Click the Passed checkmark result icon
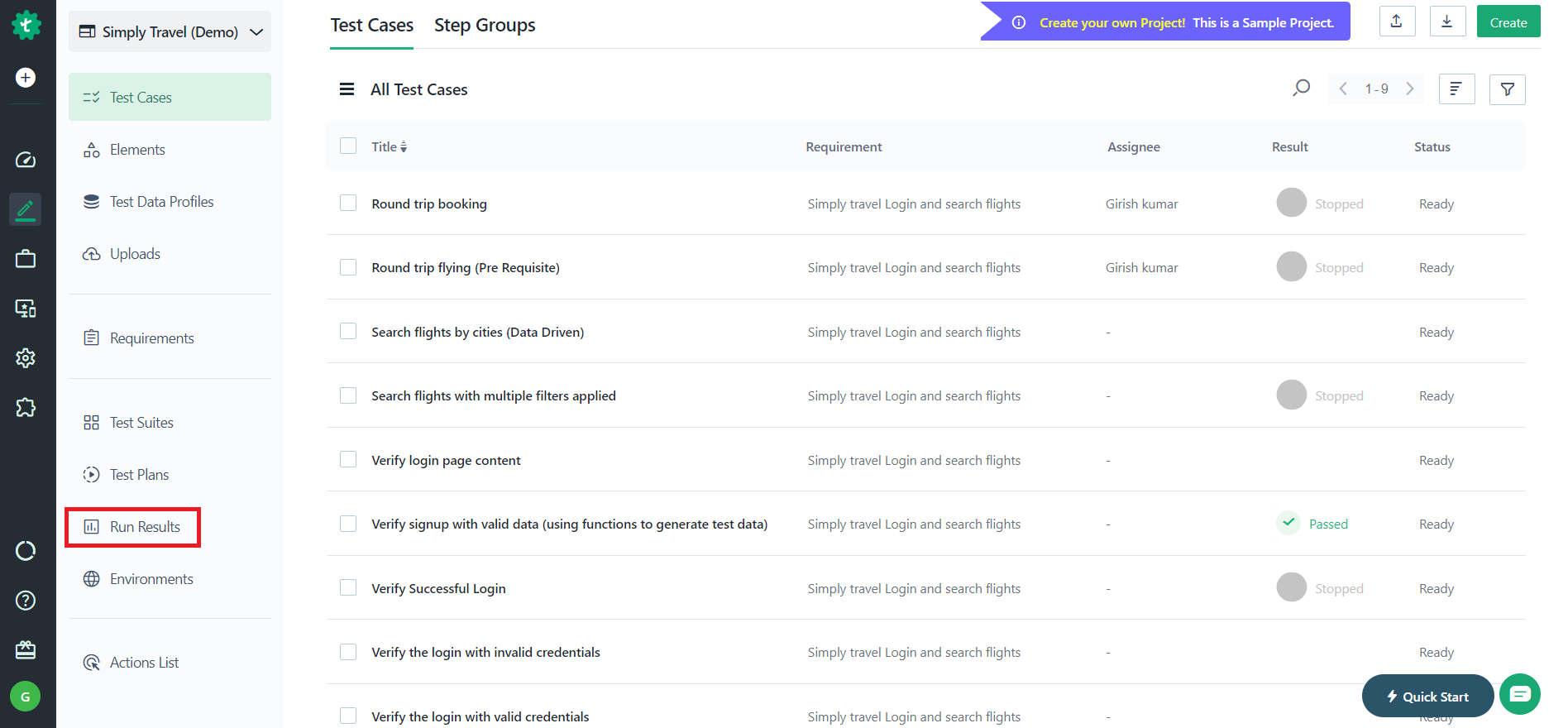This screenshot has width=1568, height=728. [x=1288, y=523]
